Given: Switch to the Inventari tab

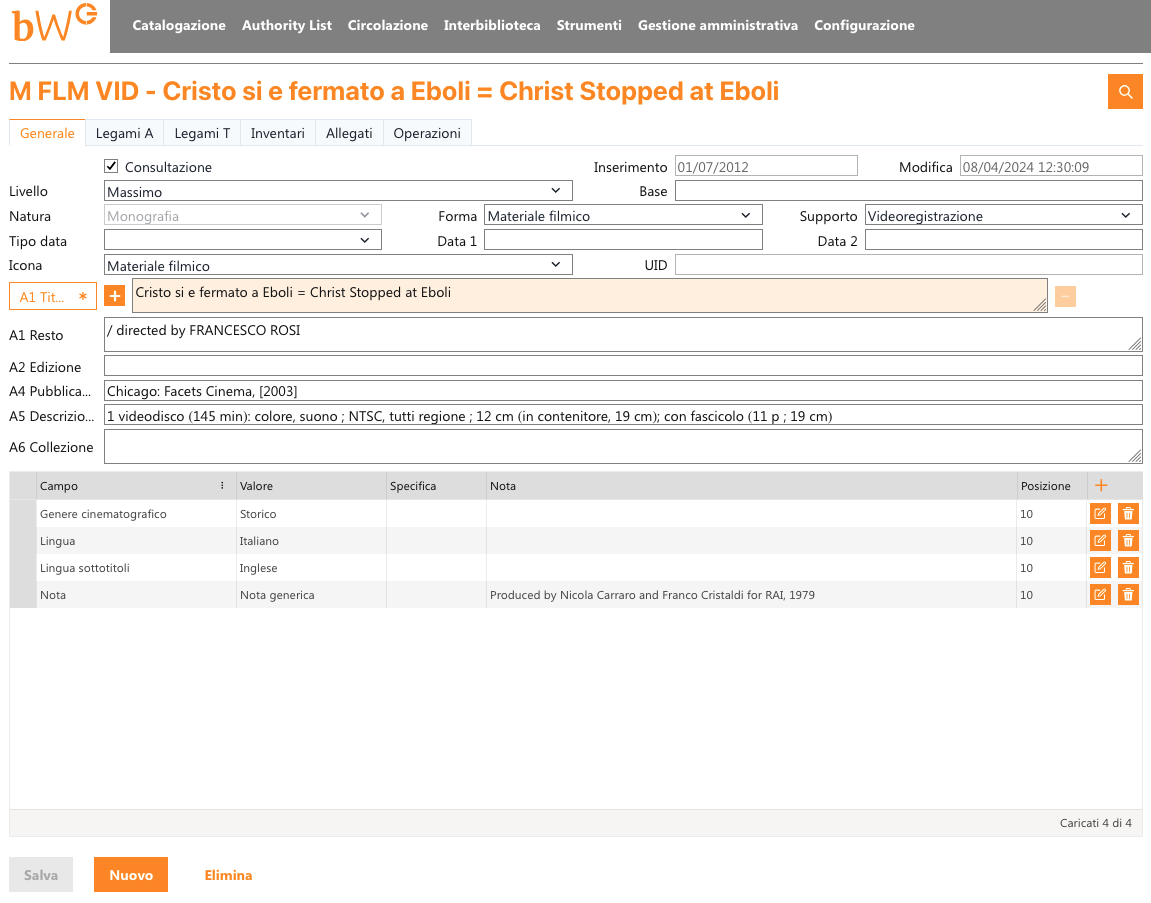Looking at the screenshot, I should point(277,133).
